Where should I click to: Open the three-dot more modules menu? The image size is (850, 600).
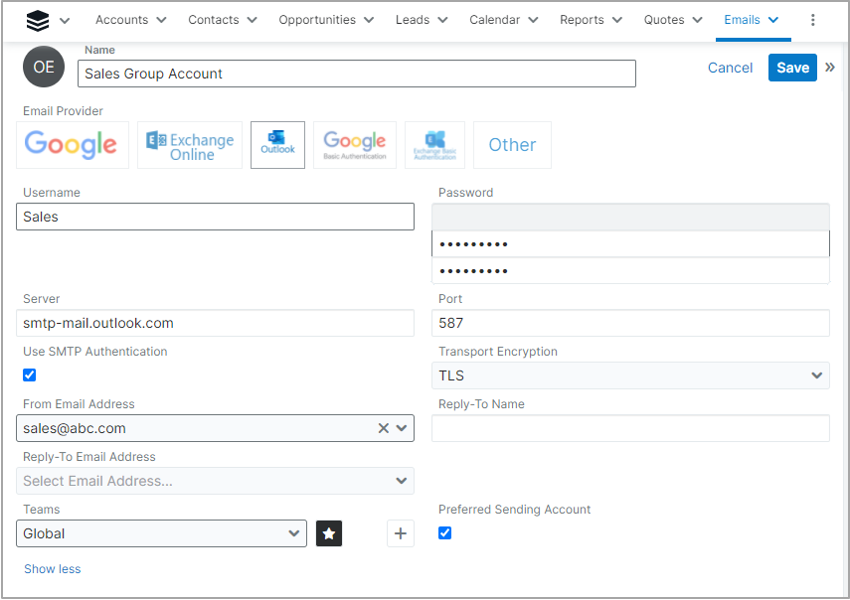coord(812,20)
